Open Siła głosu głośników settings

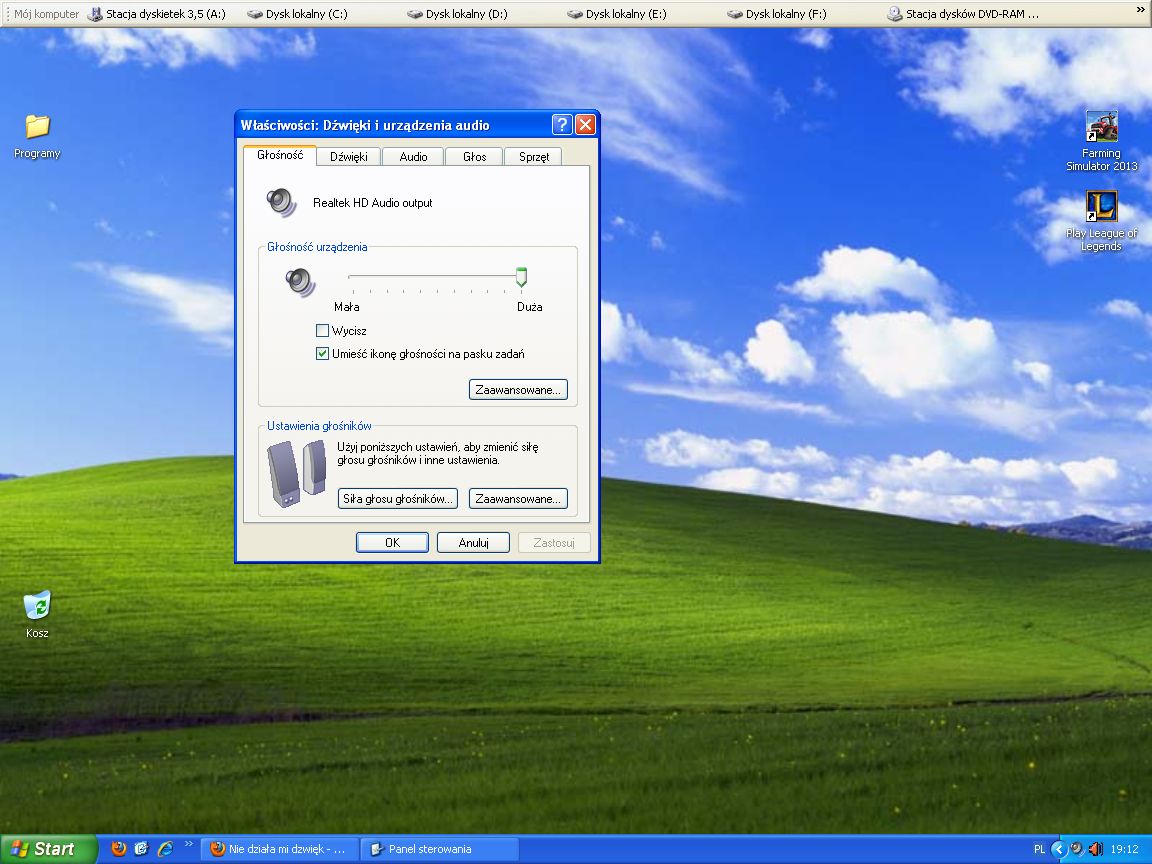coord(397,499)
